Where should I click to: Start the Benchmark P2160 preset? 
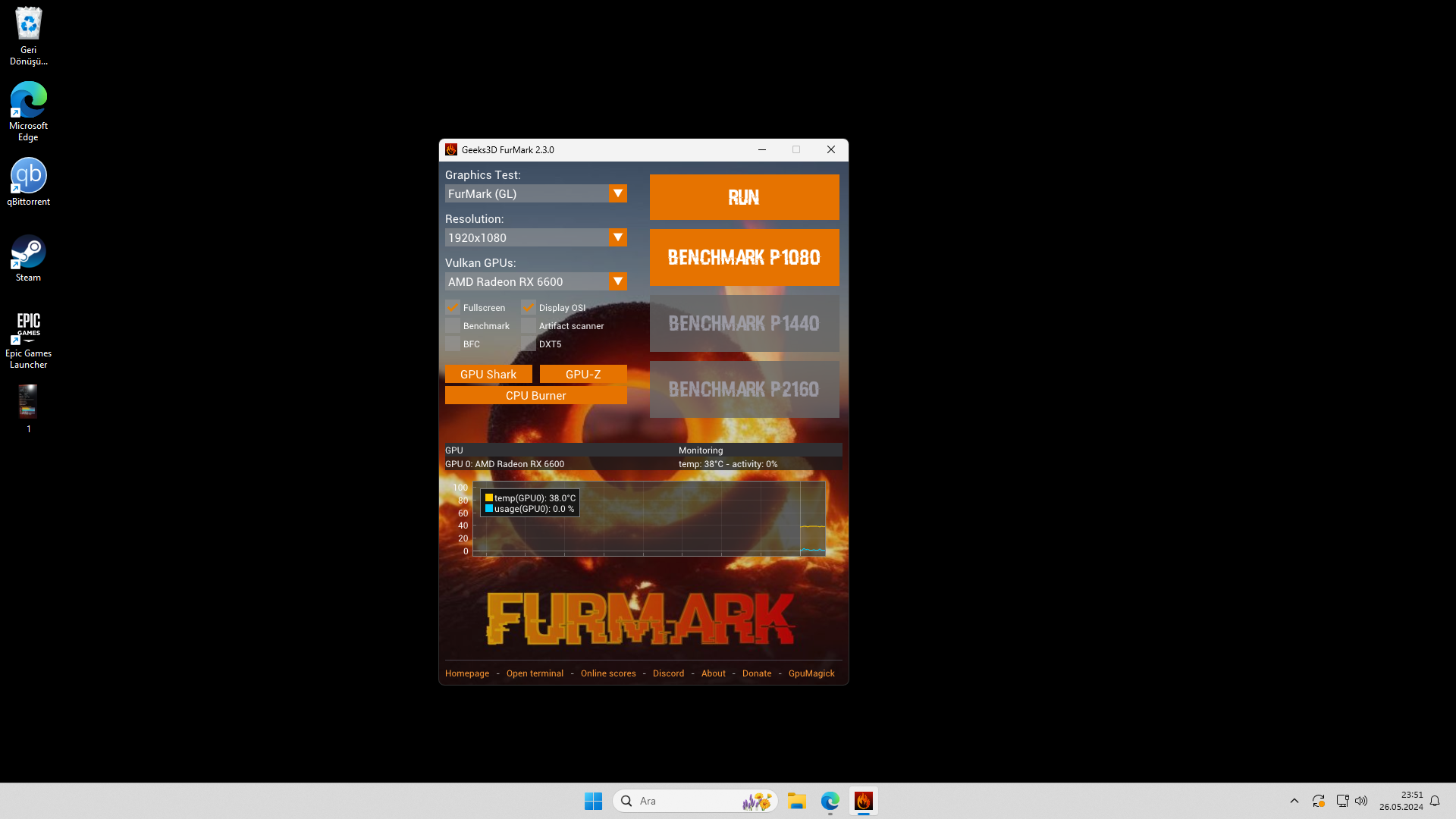pyautogui.click(x=744, y=389)
